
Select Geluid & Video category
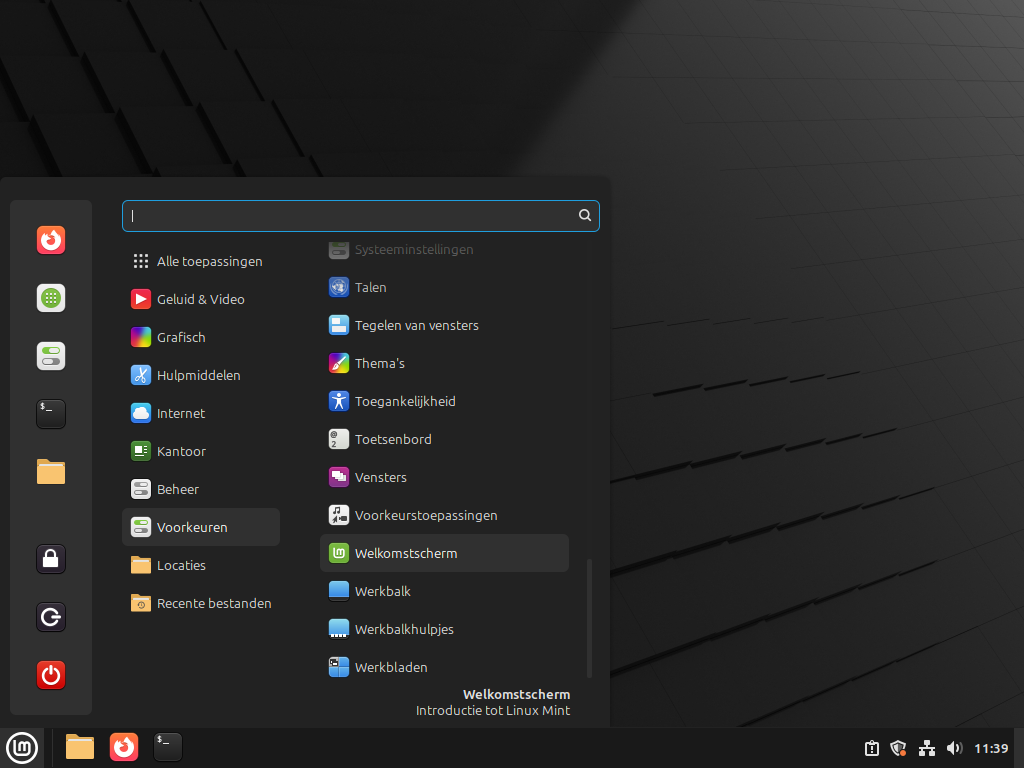[x=201, y=299]
